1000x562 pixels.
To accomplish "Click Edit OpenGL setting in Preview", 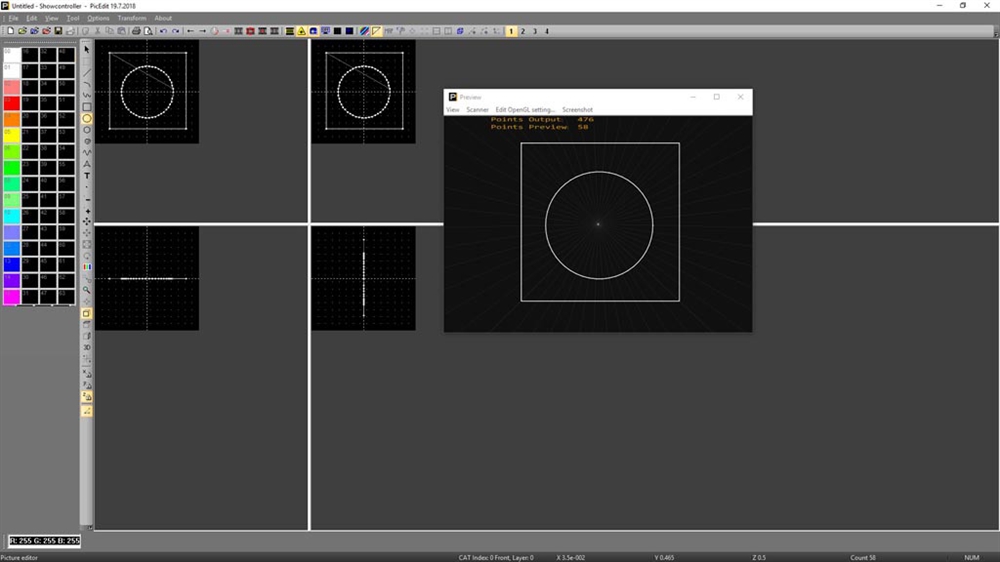I will point(525,110).
